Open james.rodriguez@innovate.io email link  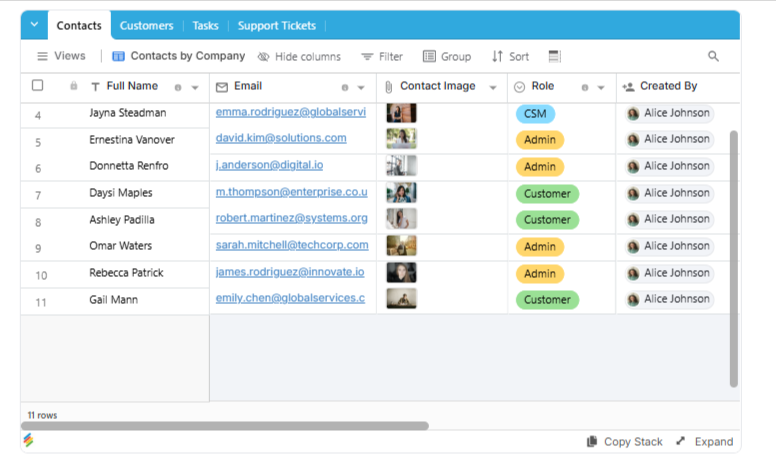click(x=290, y=272)
